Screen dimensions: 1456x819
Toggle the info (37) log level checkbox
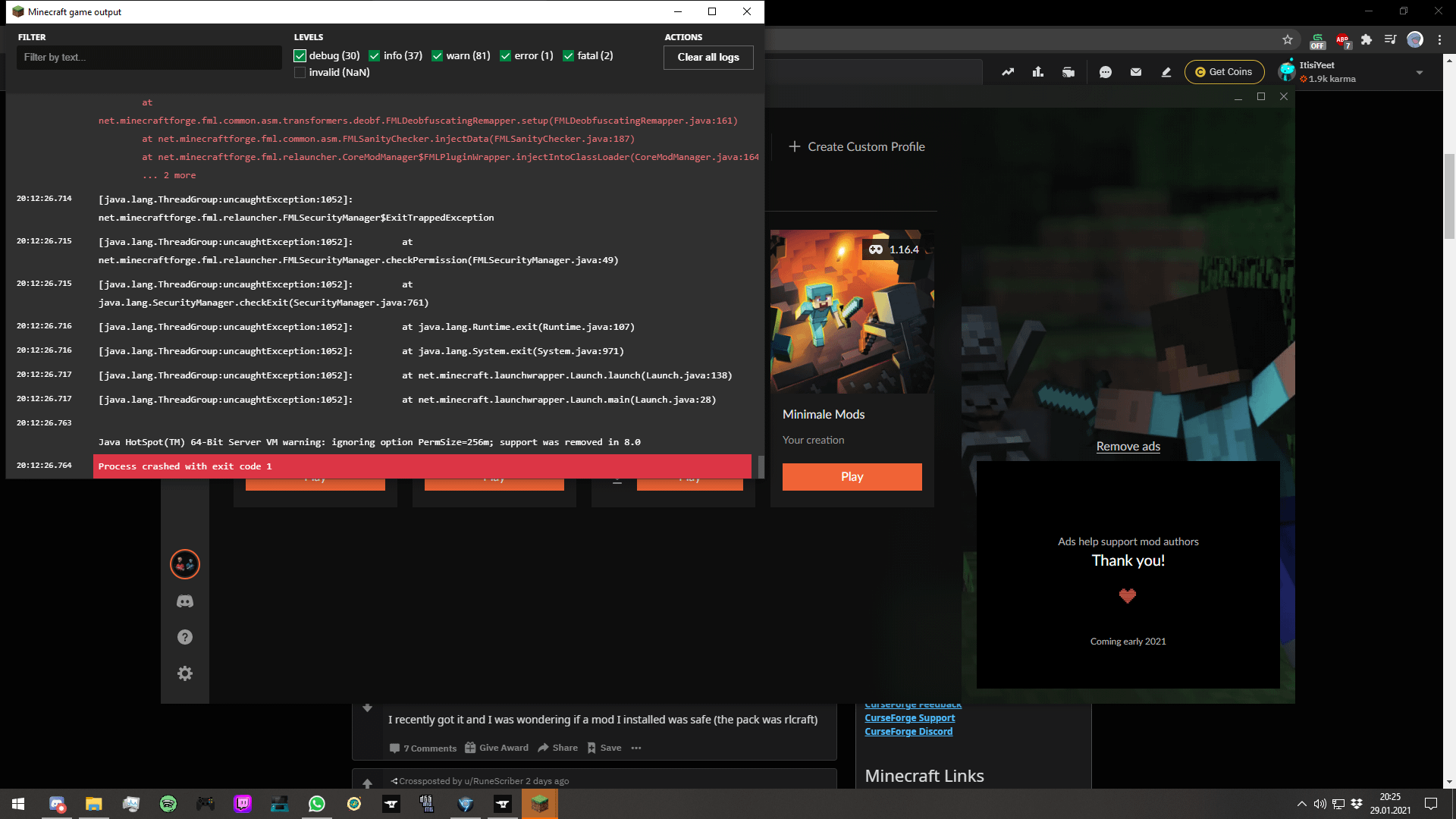point(374,55)
